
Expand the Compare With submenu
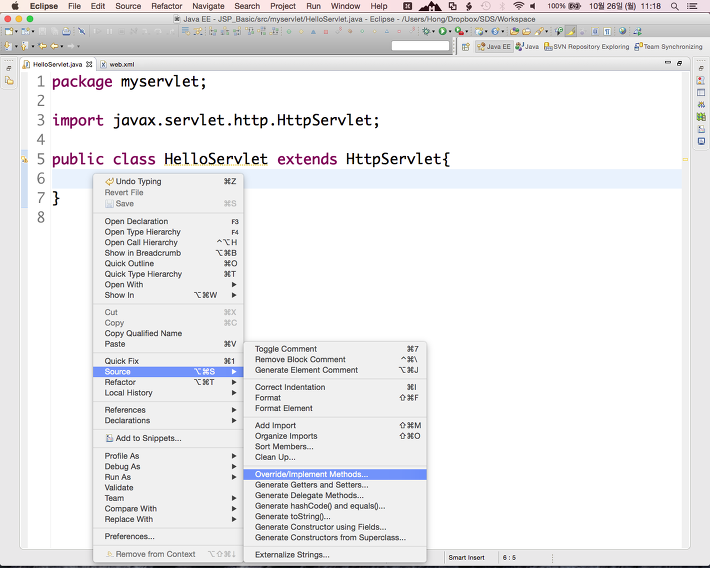168,508
